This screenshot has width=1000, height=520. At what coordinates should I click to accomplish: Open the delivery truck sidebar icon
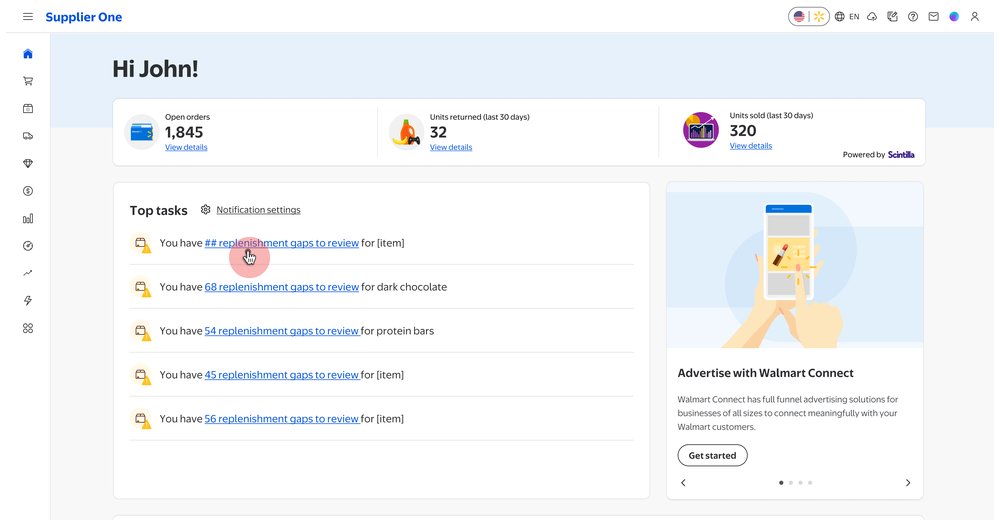[28, 136]
